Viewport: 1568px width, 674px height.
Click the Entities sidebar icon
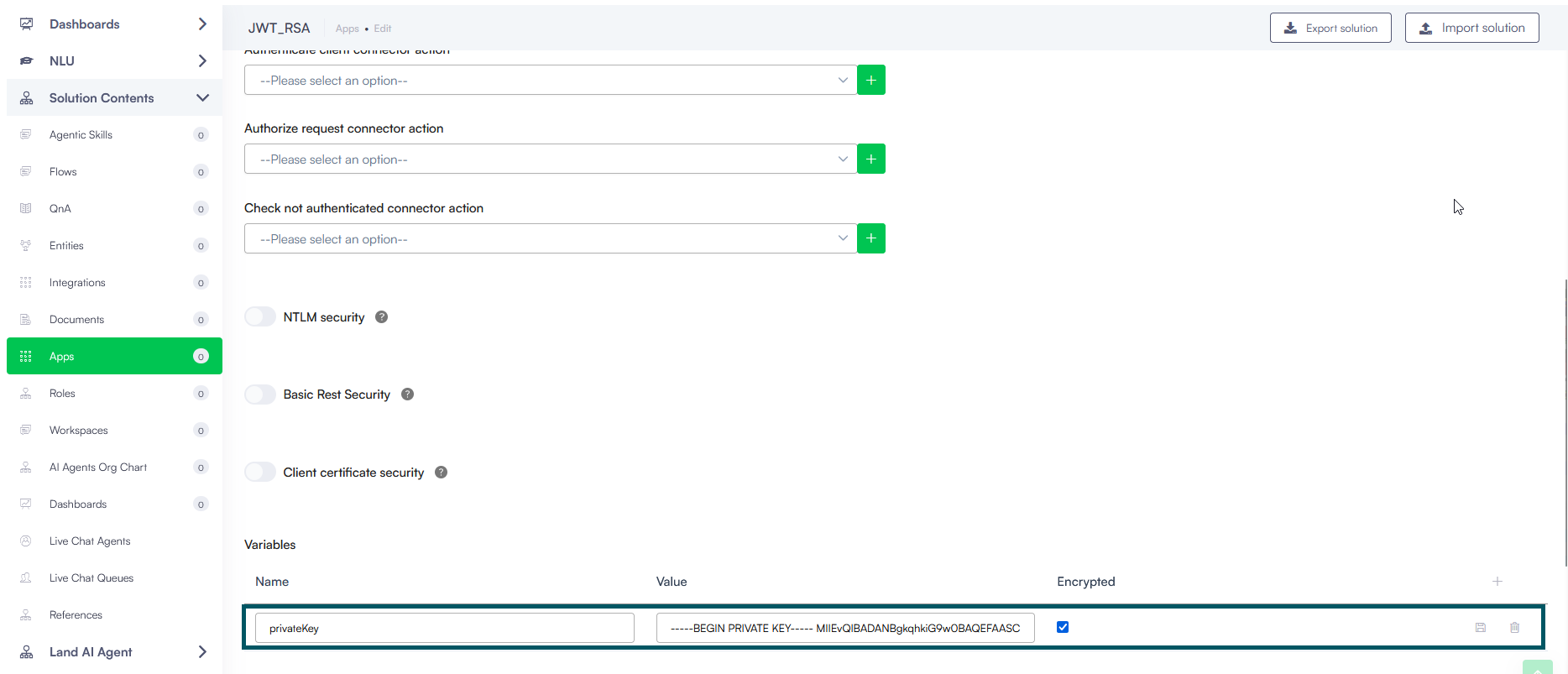26,245
